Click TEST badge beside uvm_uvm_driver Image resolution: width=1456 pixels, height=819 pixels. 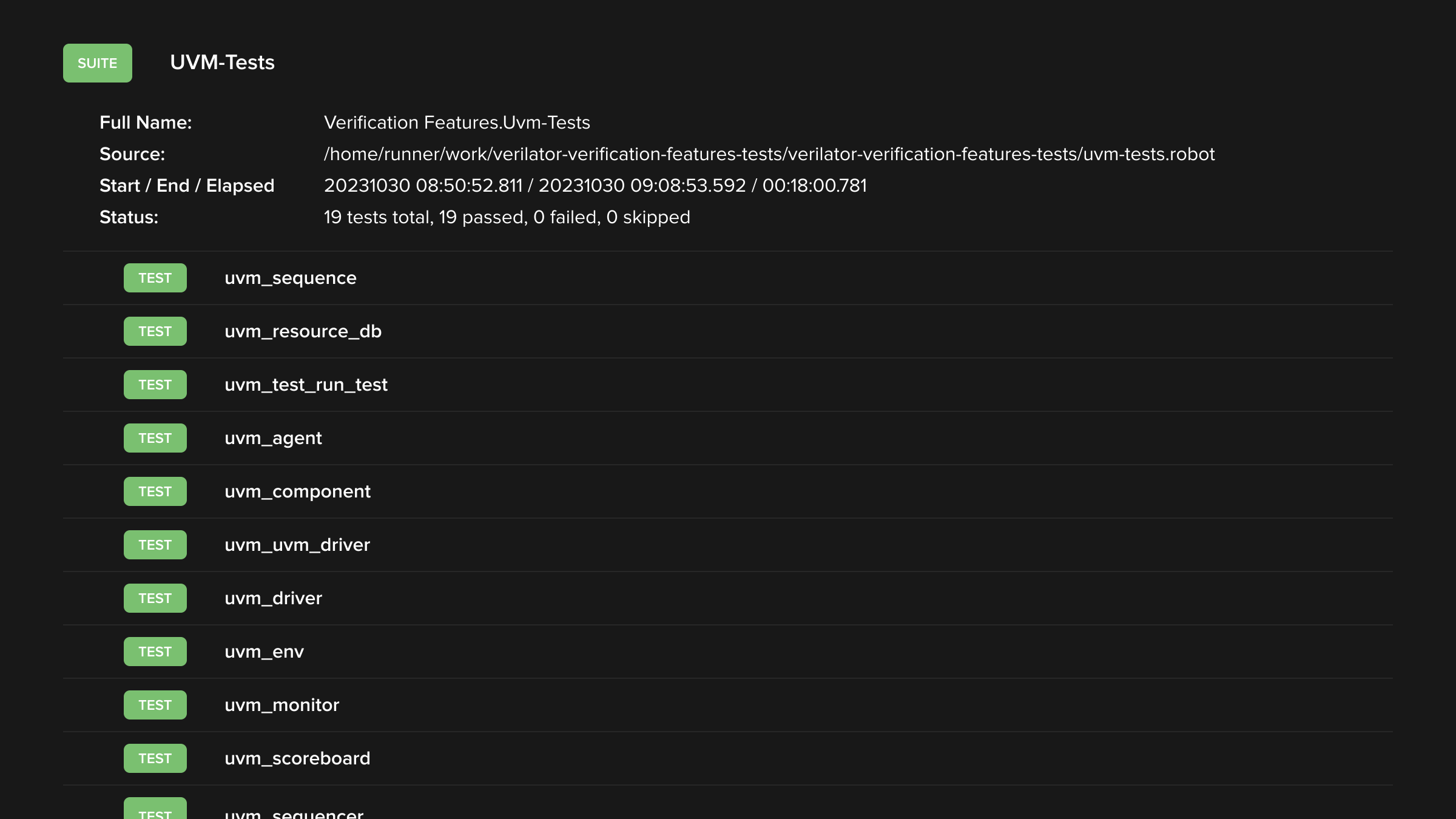tap(155, 545)
